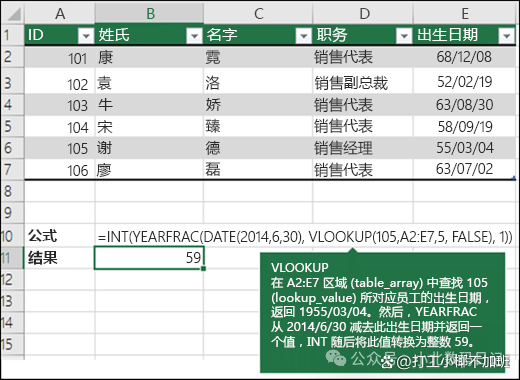520x380 pixels.
Task: Select the surname cell 袁
Action: click(149, 81)
